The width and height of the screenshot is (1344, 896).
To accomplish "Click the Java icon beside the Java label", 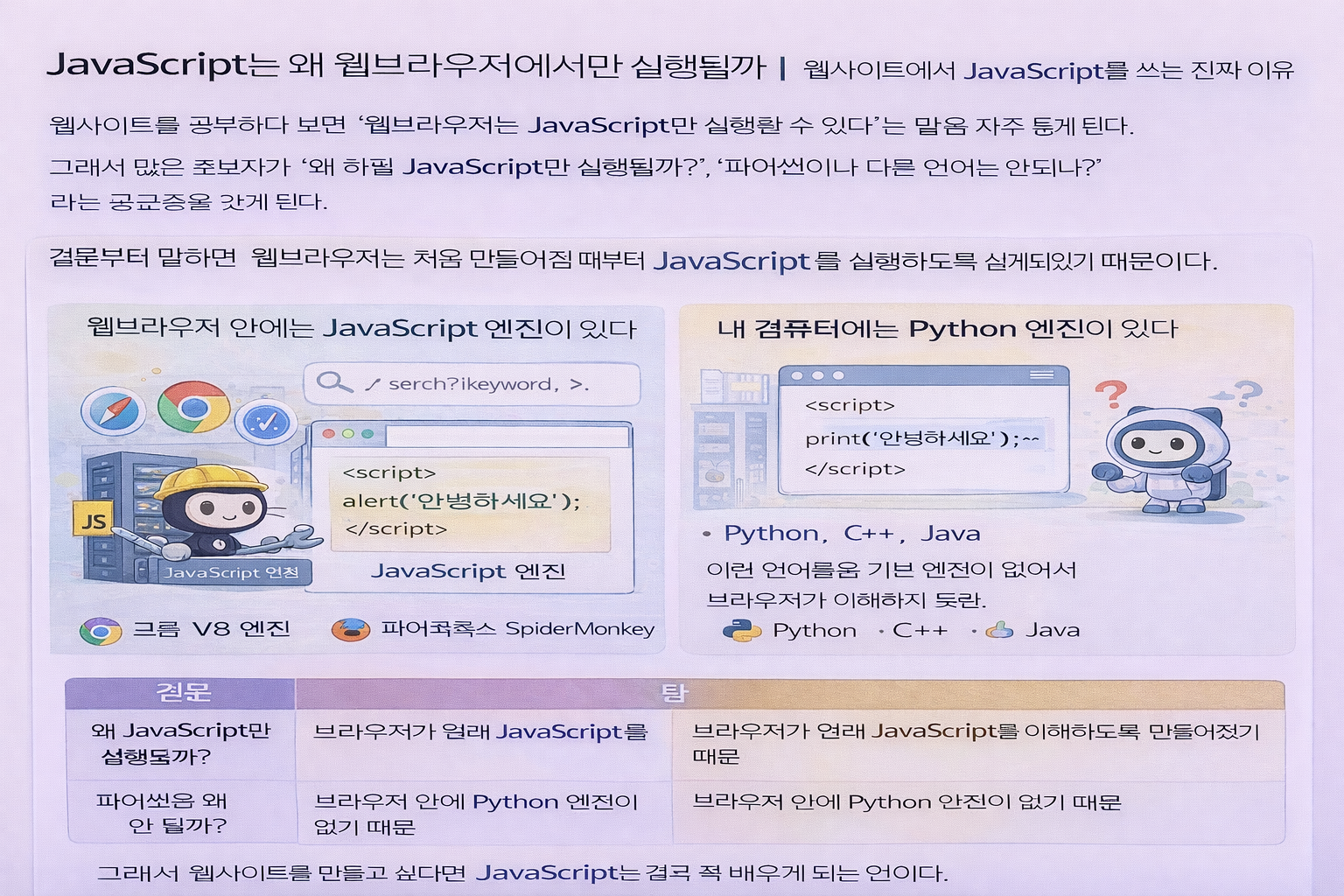I will 999,630.
